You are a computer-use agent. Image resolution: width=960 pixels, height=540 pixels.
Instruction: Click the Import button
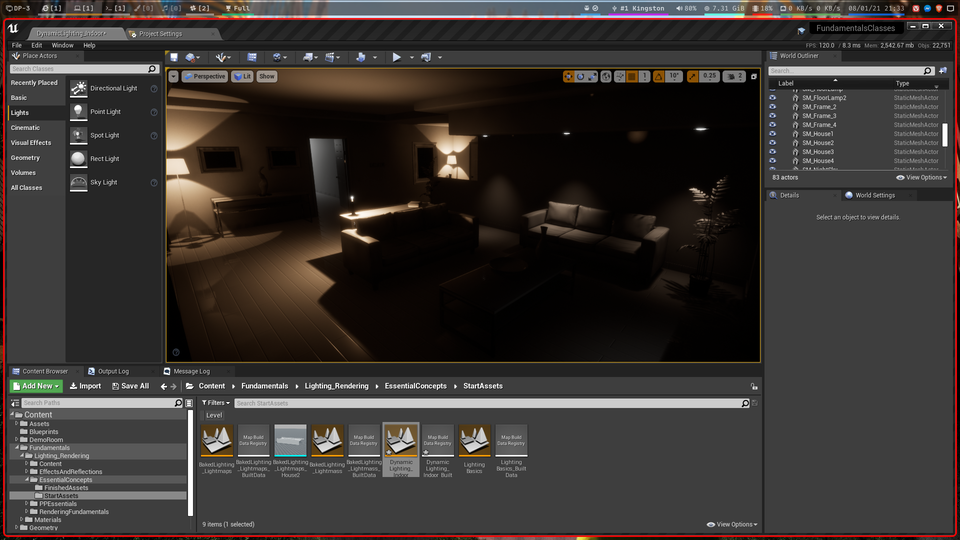point(84,386)
